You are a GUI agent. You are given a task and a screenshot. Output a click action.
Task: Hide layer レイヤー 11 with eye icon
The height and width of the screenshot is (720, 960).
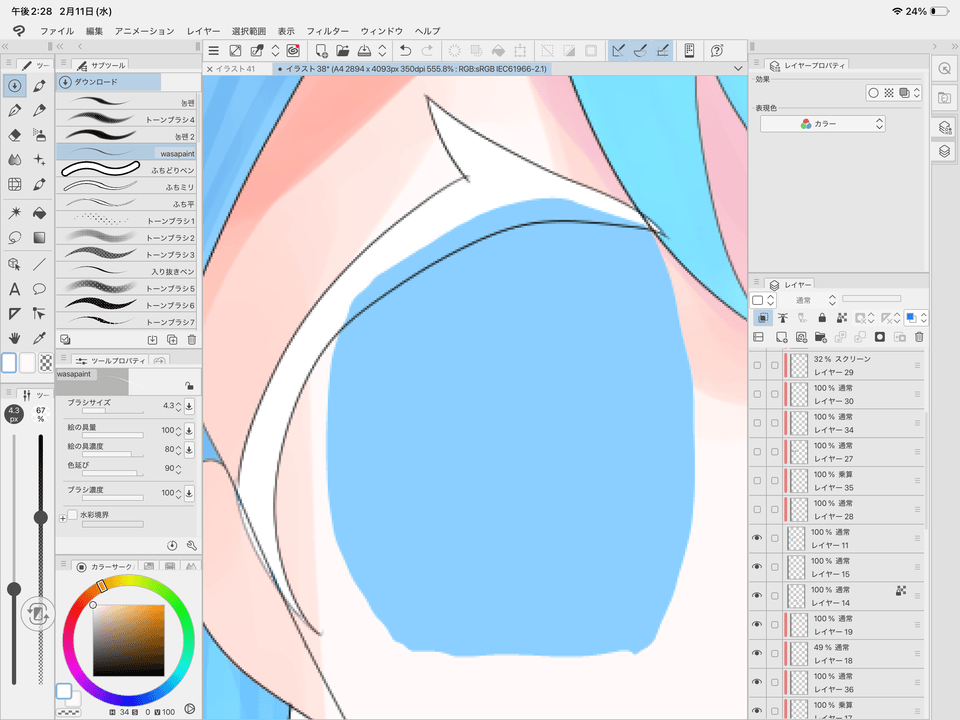[757, 539]
